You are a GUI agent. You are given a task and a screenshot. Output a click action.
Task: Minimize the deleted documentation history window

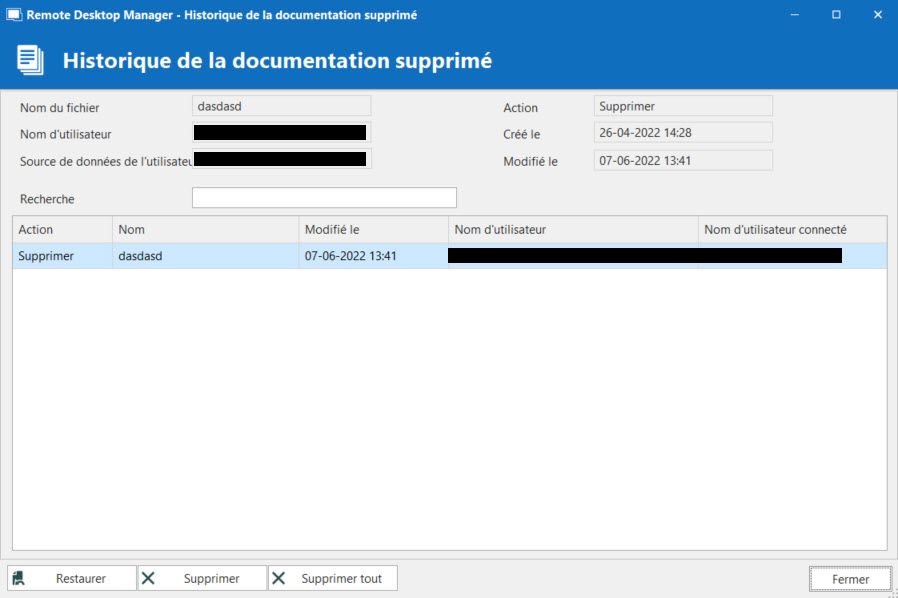tap(796, 15)
